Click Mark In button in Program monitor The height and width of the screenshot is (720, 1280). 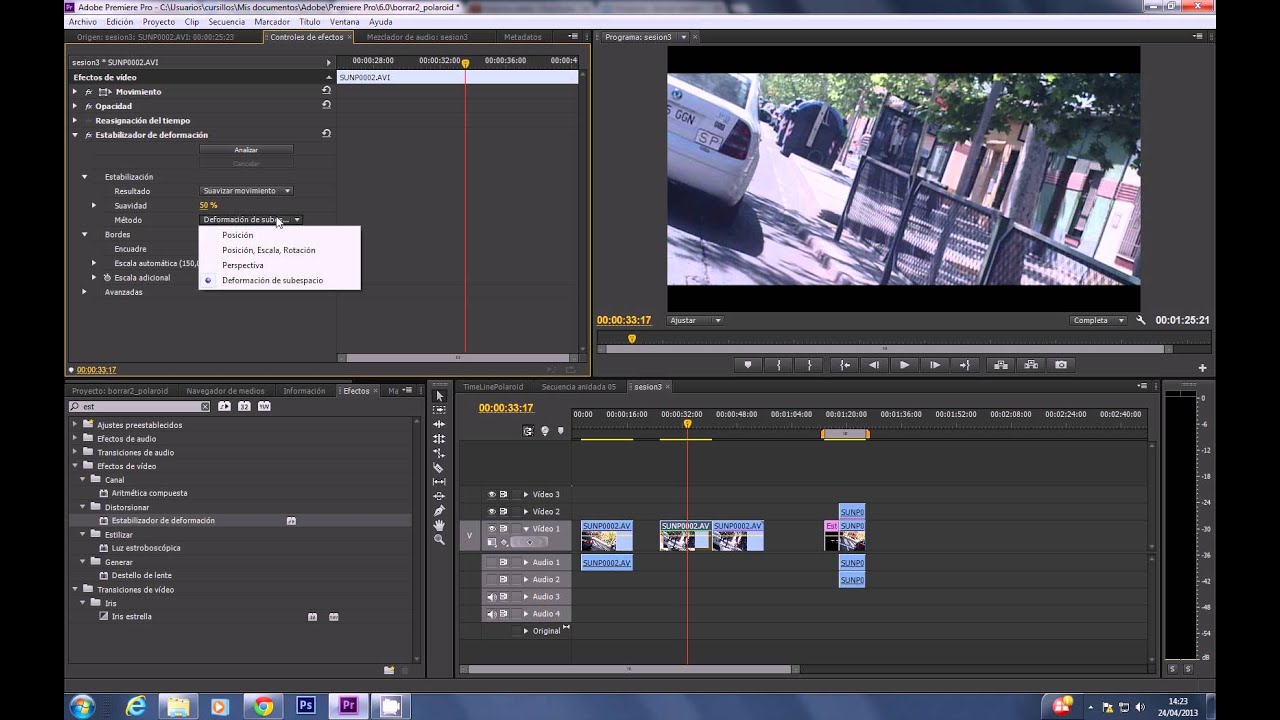(x=778, y=365)
